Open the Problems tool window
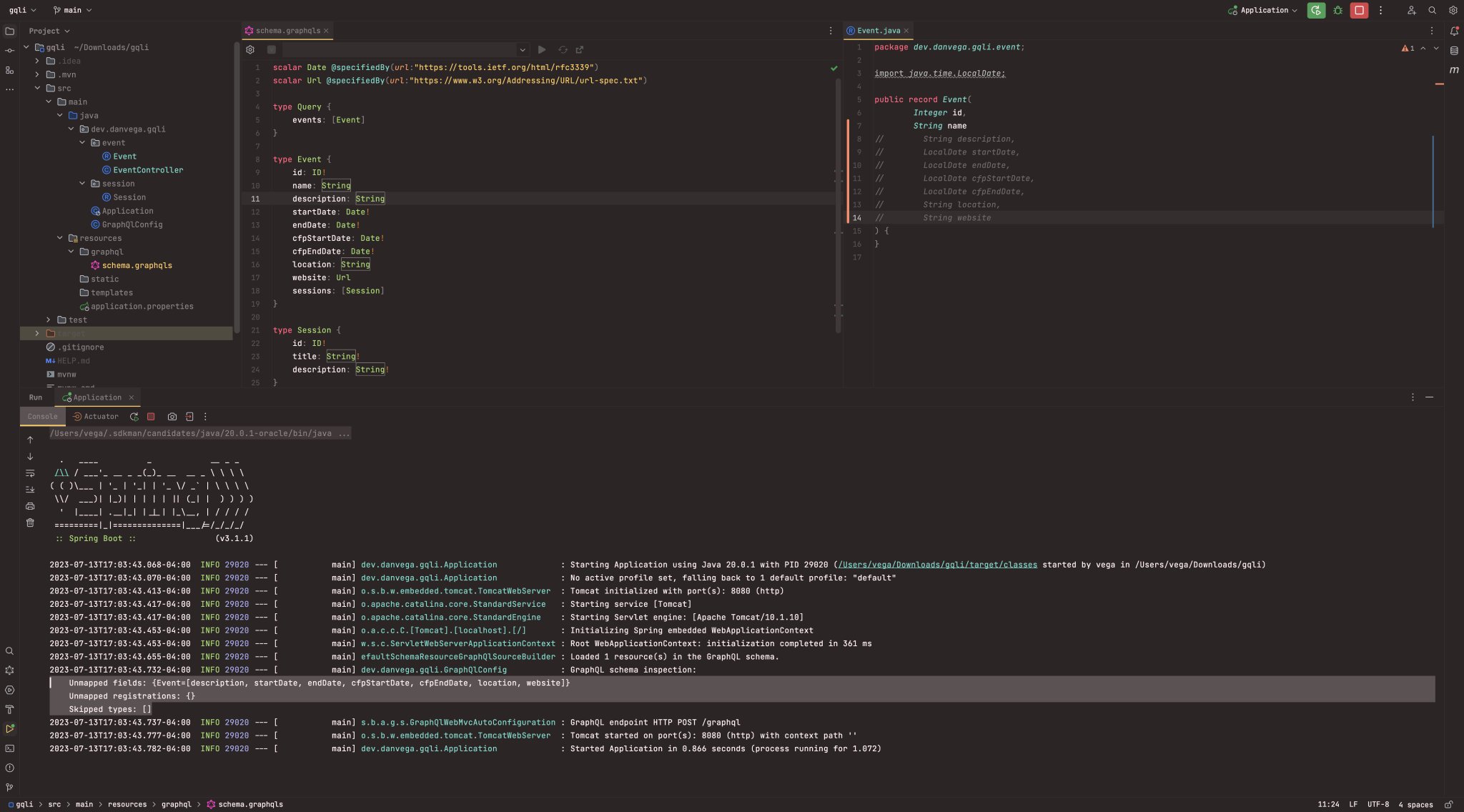This screenshot has height=812, width=1464. (10, 768)
